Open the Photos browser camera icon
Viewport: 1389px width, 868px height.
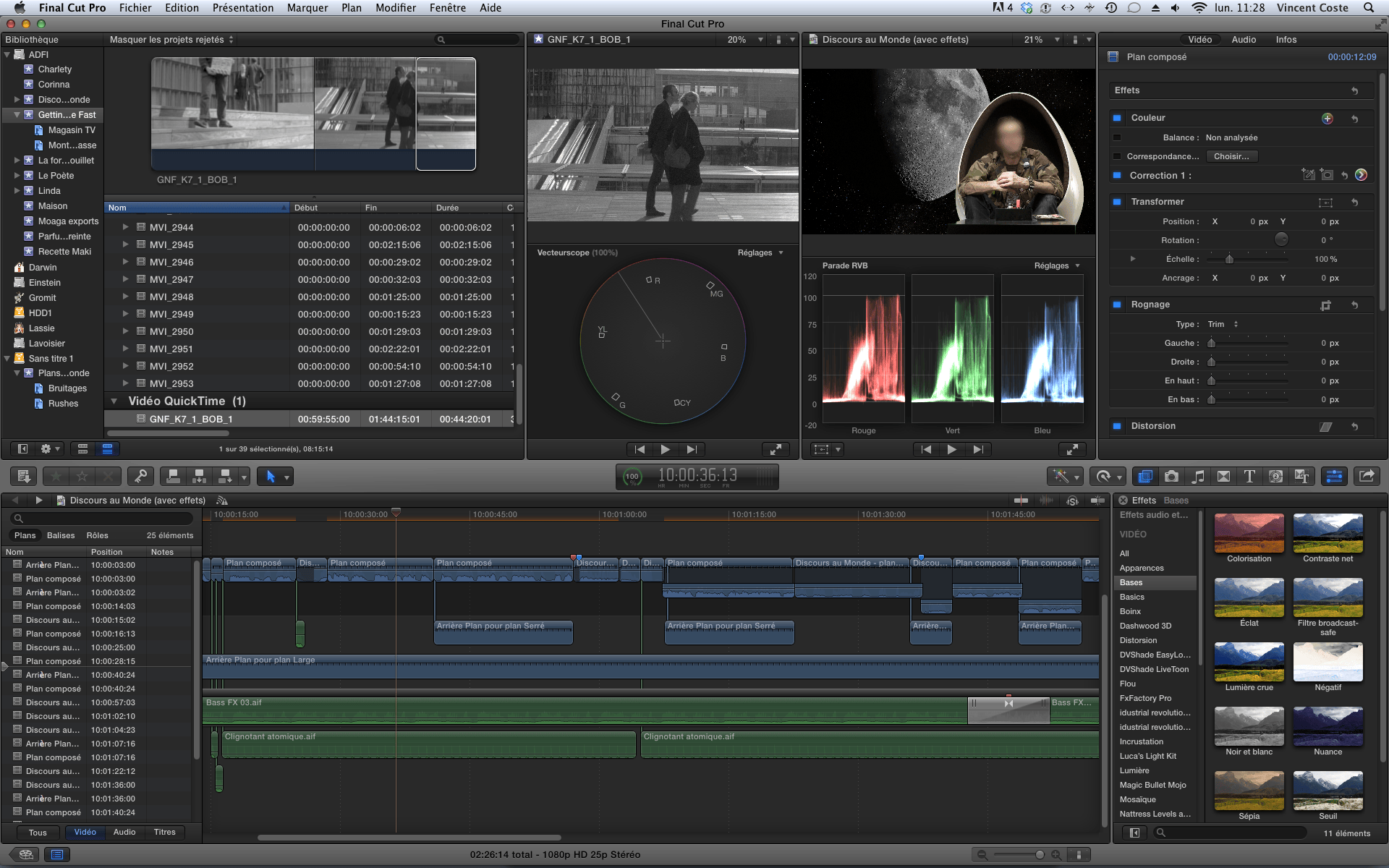pos(1171,476)
